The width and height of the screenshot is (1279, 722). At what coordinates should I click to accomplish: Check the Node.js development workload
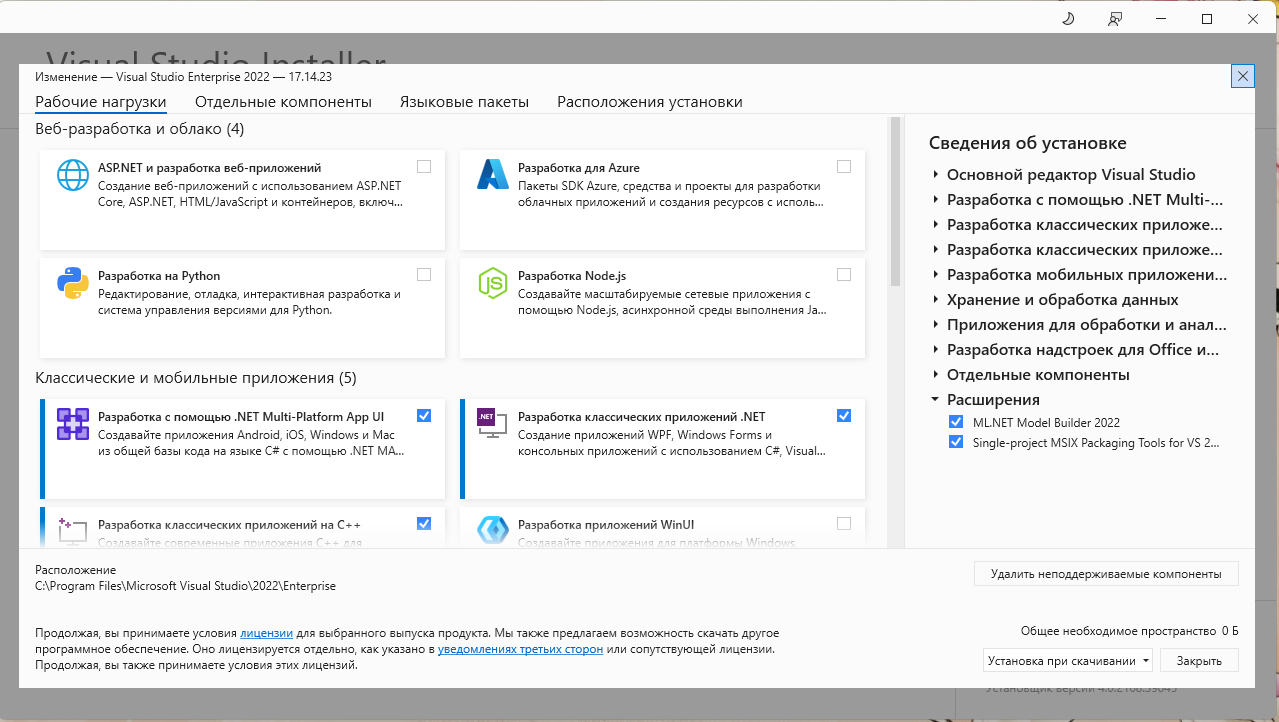click(844, 274)
